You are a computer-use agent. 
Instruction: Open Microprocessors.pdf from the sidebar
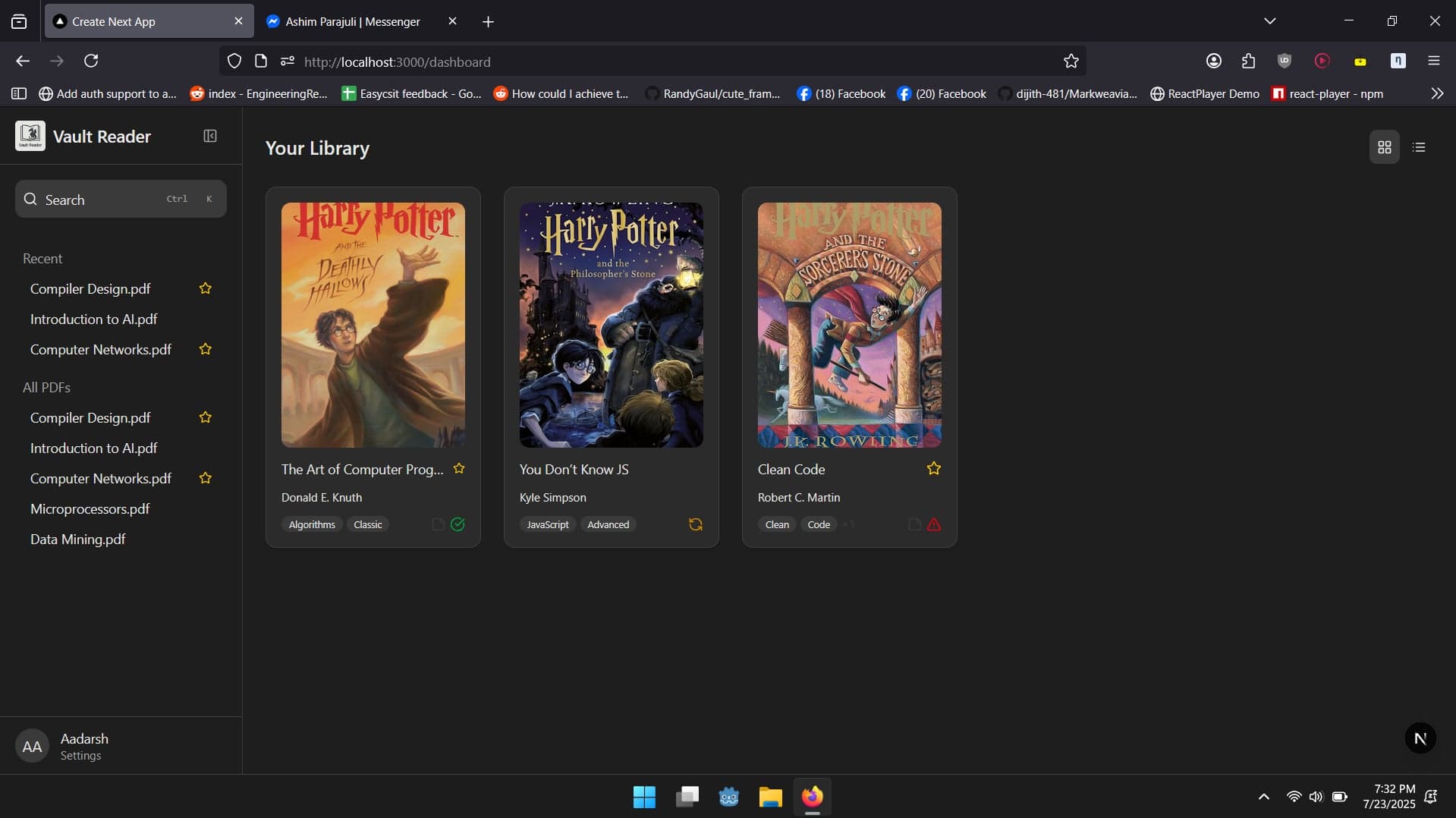coord(90,509)
